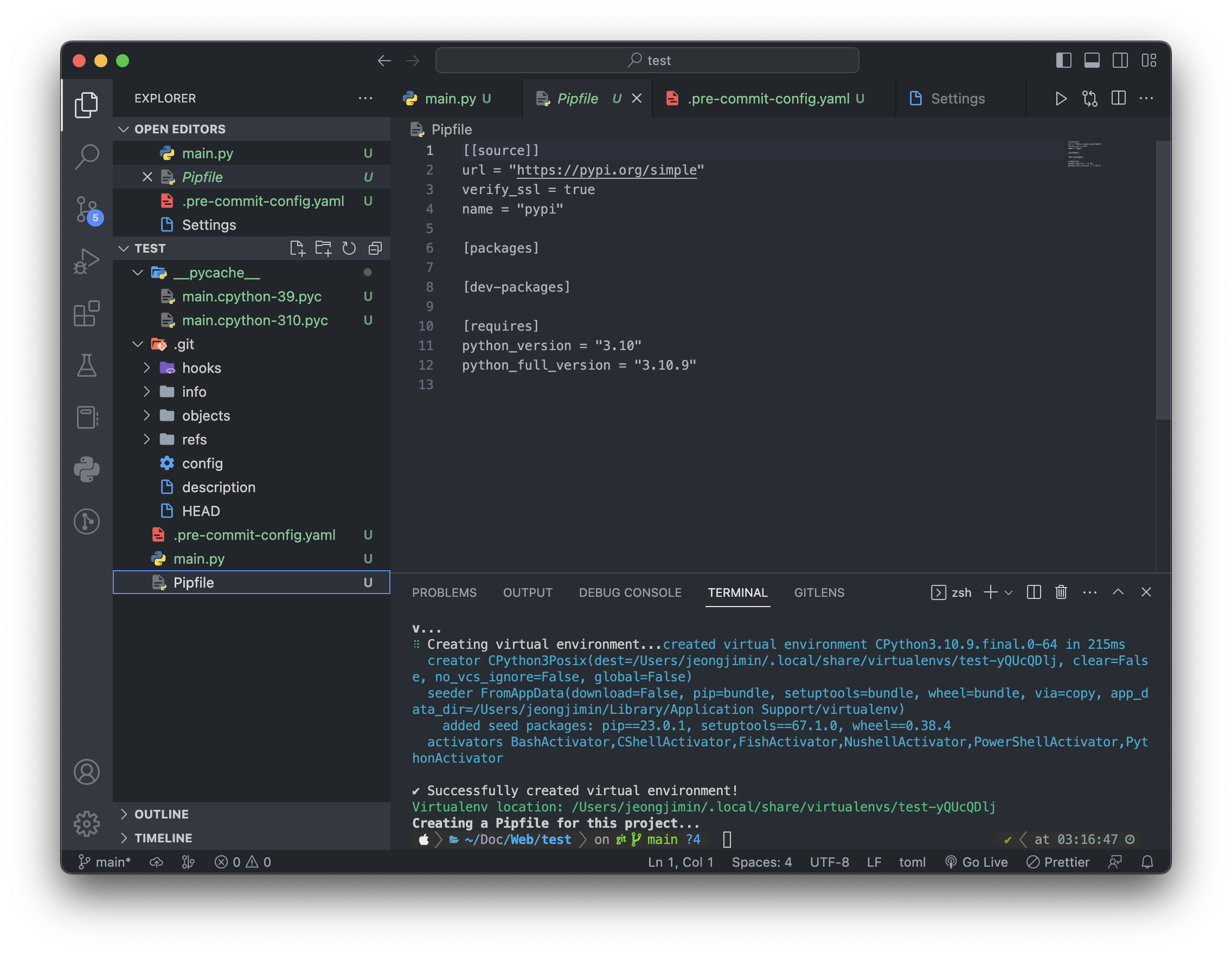Kill the active terminal with trash icon
Image resolution: width=1232 pixels, height=954 pixels.
pyautogui.click(x=1061, y=592)
